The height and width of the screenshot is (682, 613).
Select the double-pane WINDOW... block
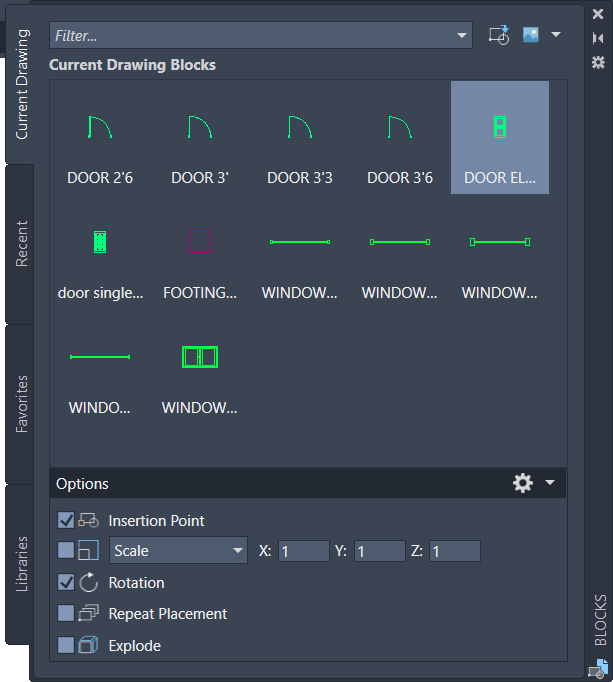200,368
